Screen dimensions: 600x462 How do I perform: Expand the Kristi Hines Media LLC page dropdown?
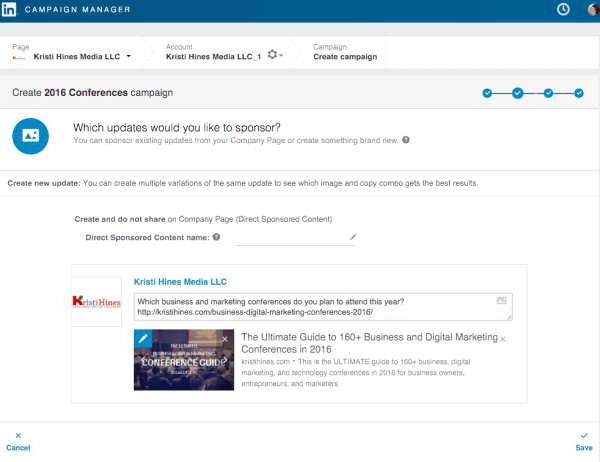point(129,56)
